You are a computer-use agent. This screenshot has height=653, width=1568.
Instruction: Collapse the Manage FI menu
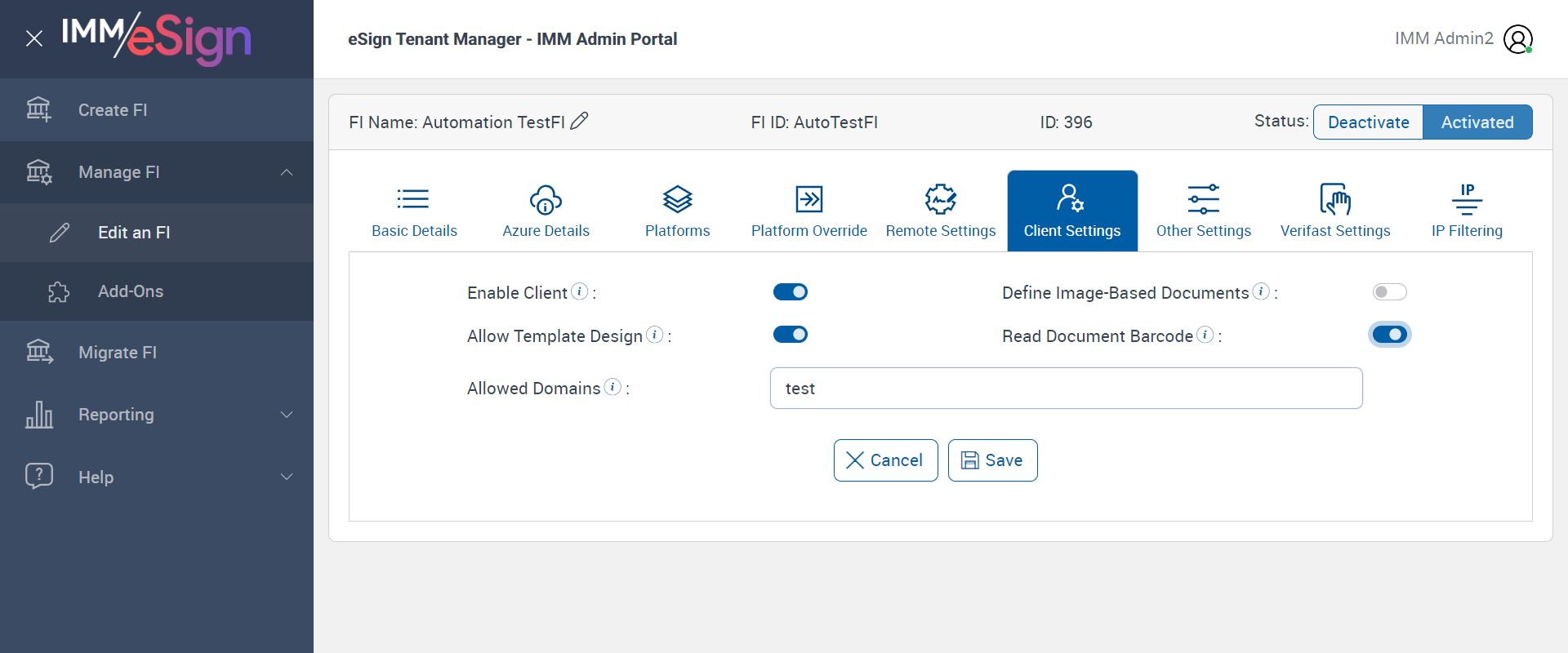(x=287, y=172)
